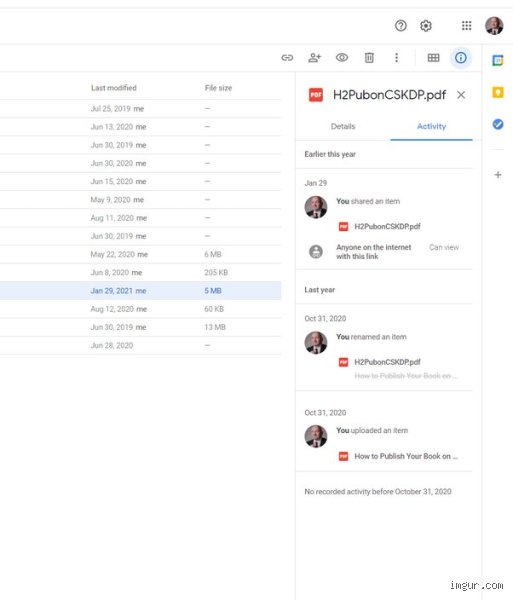The image size is (513, 600).
Task: Click the Get link icon
Action: [287, 58]
